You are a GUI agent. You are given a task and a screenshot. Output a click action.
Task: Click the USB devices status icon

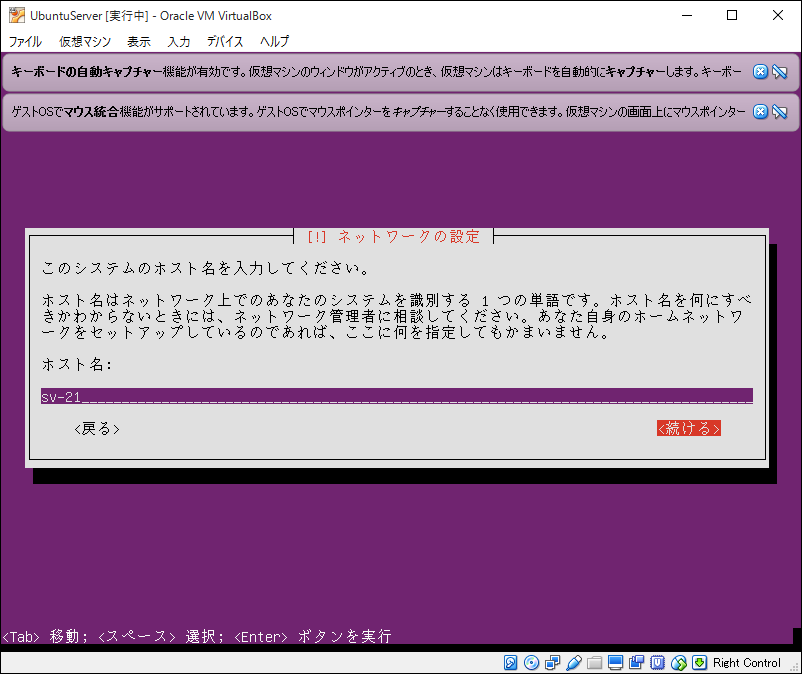point(571,662)
